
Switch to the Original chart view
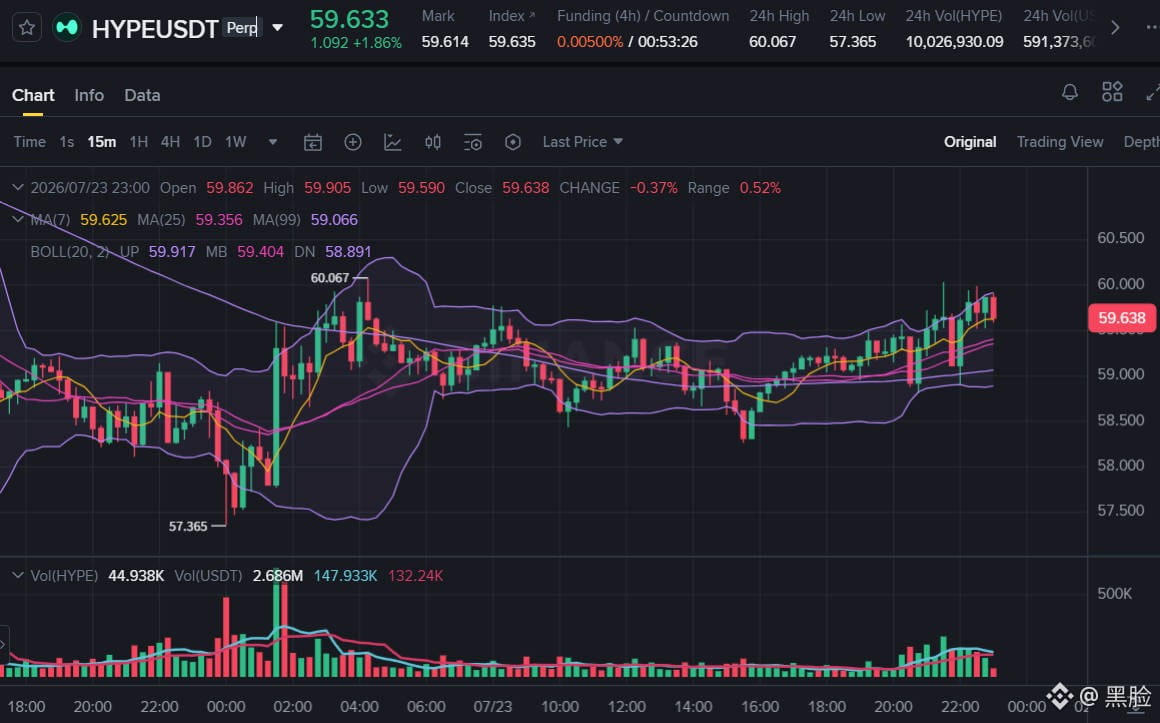point(970,142)
